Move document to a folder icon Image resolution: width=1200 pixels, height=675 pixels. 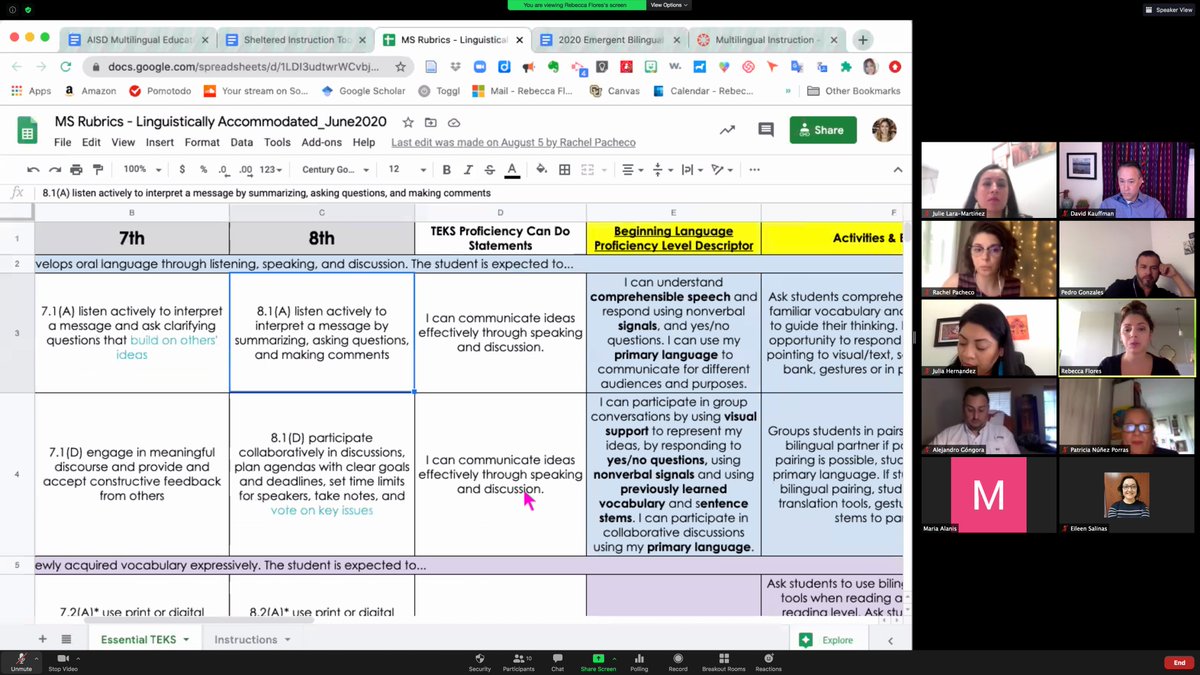click(431, 122)
